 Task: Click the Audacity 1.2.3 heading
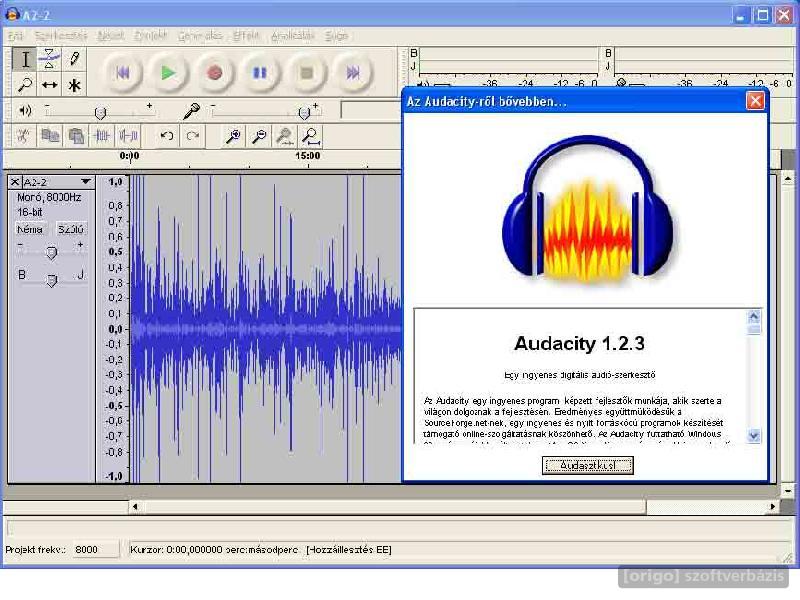click(x=580, y=343)
